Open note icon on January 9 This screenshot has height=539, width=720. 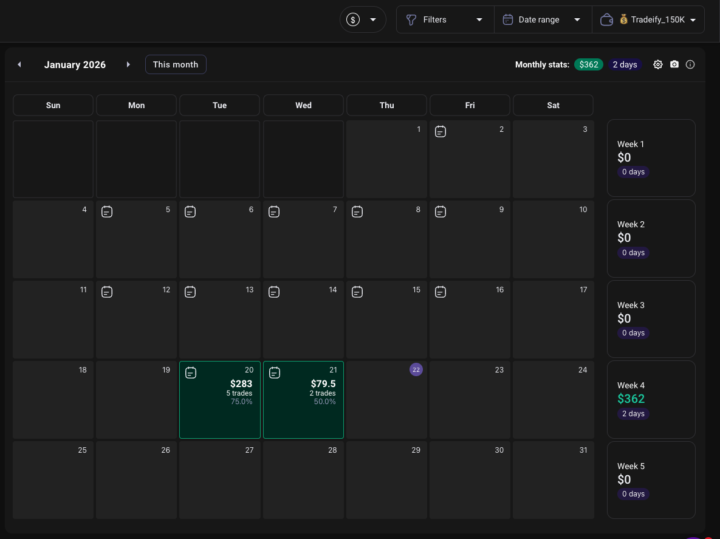(440, 211)
